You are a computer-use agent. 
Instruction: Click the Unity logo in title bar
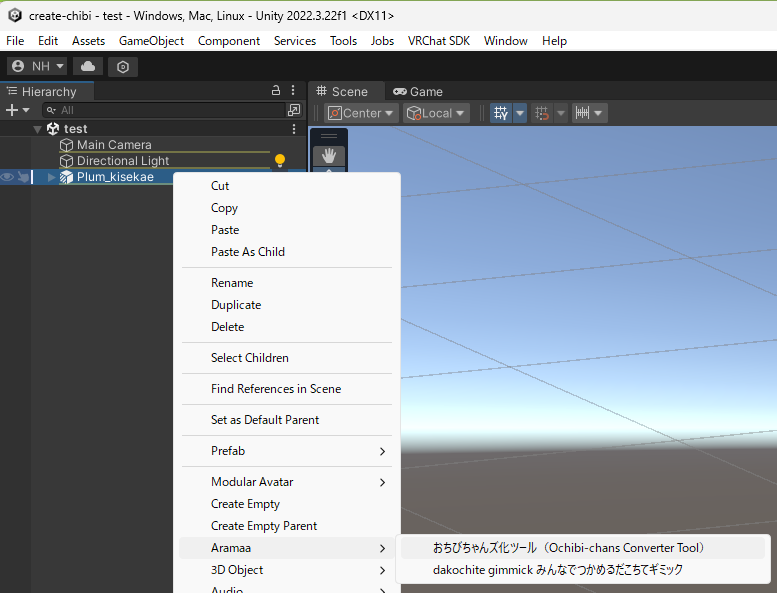point(15,15)
